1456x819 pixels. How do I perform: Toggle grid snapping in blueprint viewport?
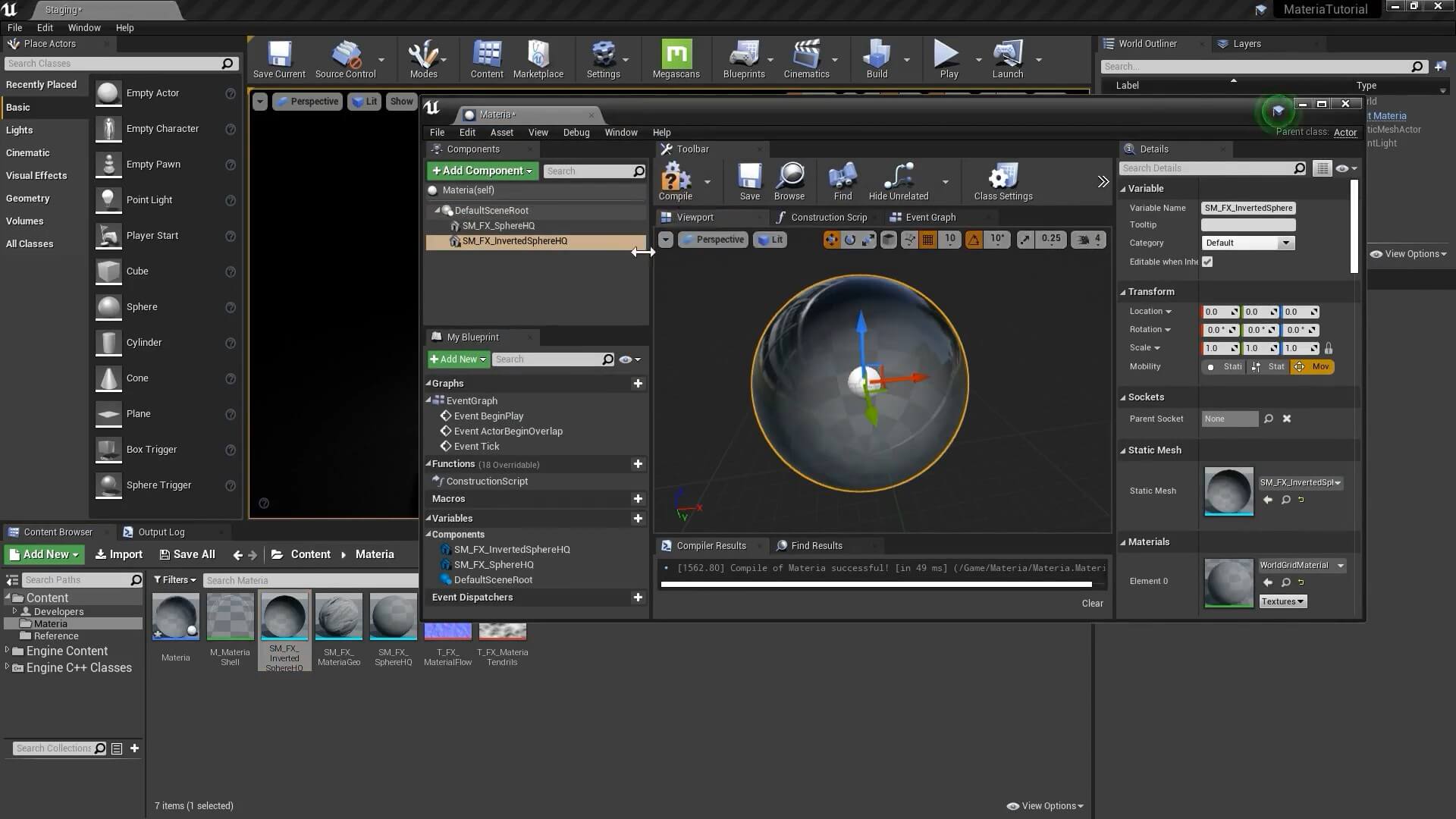click(927, 240)
